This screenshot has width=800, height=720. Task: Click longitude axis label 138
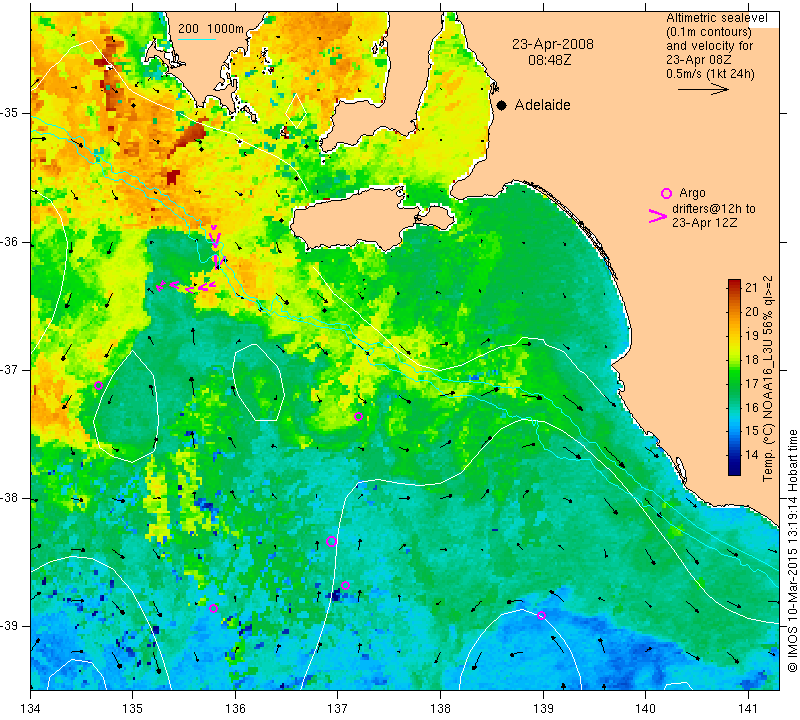pos(440,709)
